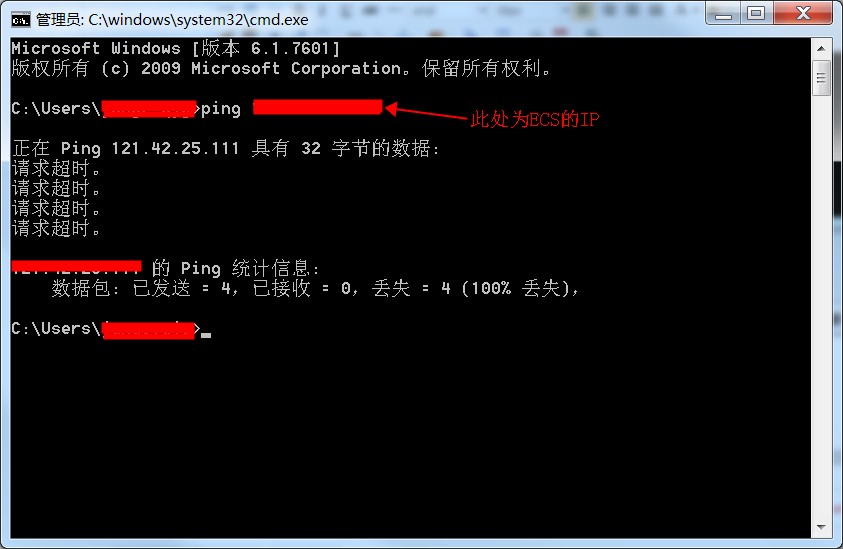Image resolution: width=843 pixels, height=549 pixels.
Task: Click the red ECS IP annotation text
Action: [535, 119]
